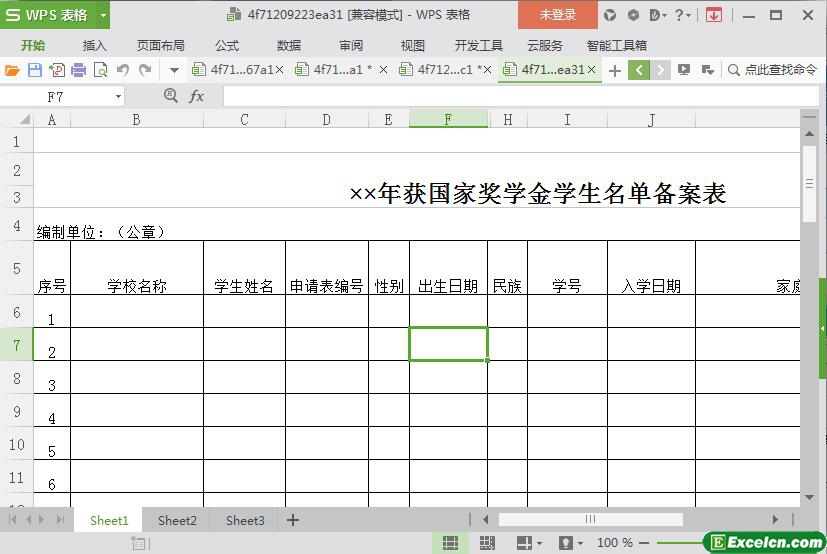Viewport: 827px width, 554px height.
Task: Click the title cell ××年获国家奖学金学生名单备案表
Action: 537,194
